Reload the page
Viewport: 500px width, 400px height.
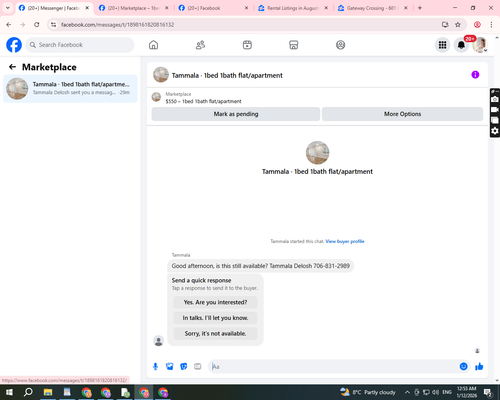click(x=37, y=25)
